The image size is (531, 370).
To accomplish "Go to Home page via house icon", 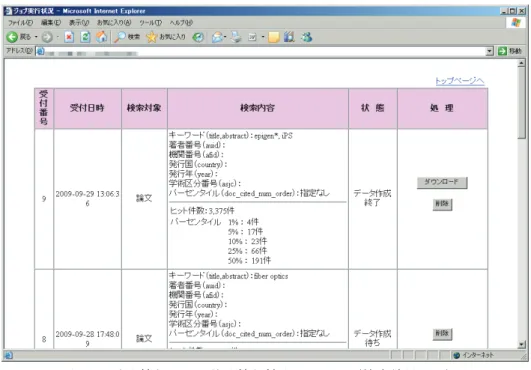I will coord(101,37).
